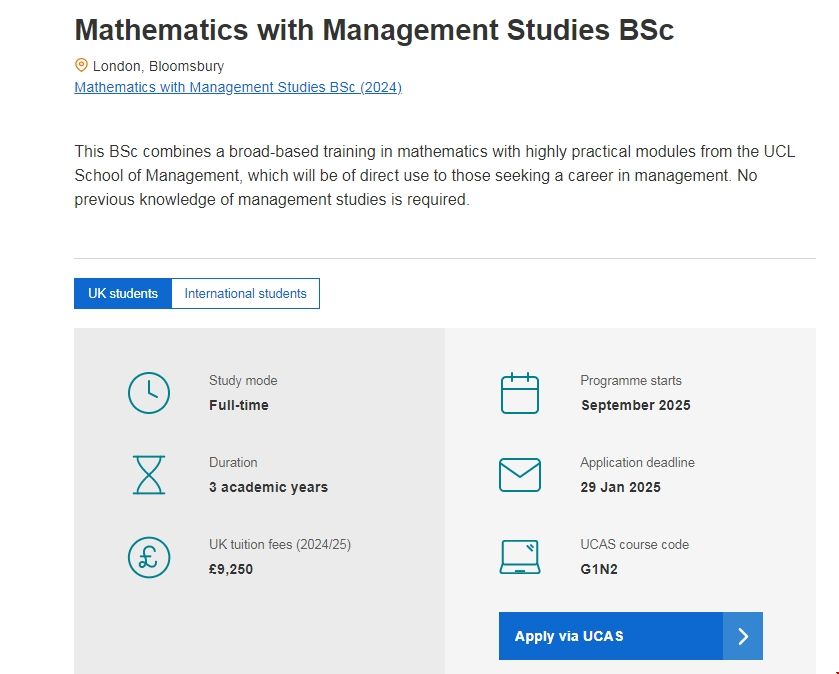Click the clock icon beside Study mode

coord(149,393)
